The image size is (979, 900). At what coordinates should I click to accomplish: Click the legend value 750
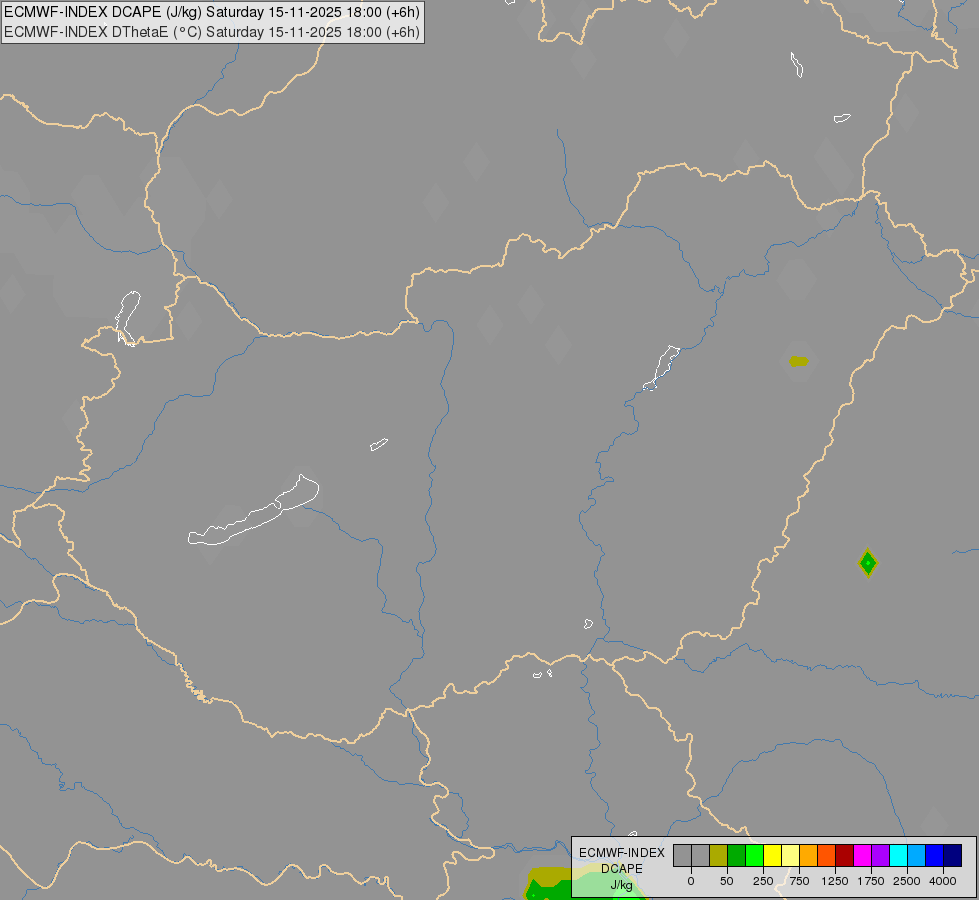coord(799,881)
